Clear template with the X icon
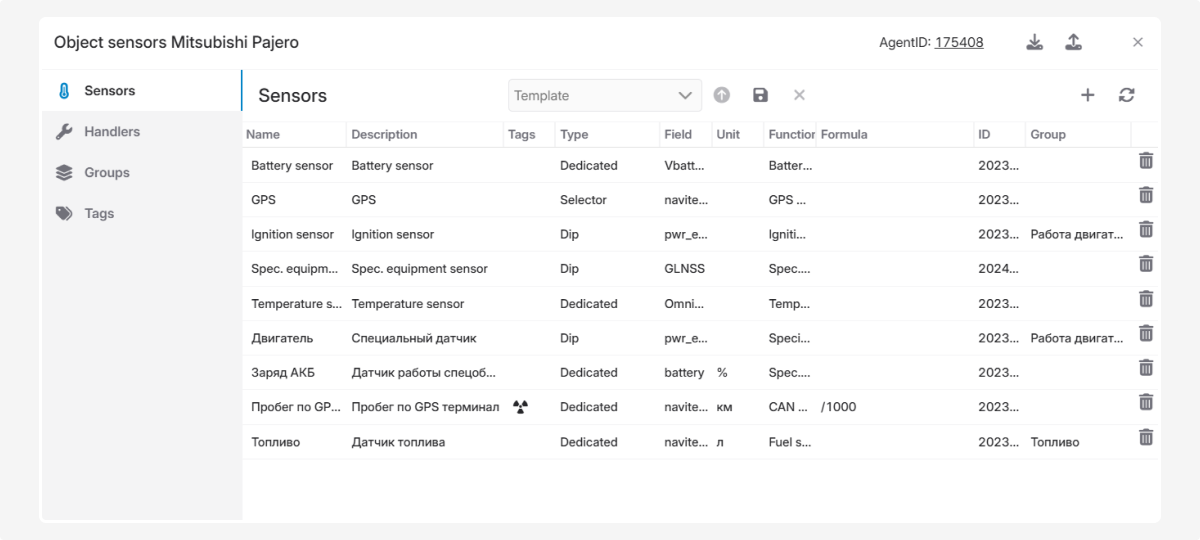Screen dimensions: 1200x540 tap(799, 95)
